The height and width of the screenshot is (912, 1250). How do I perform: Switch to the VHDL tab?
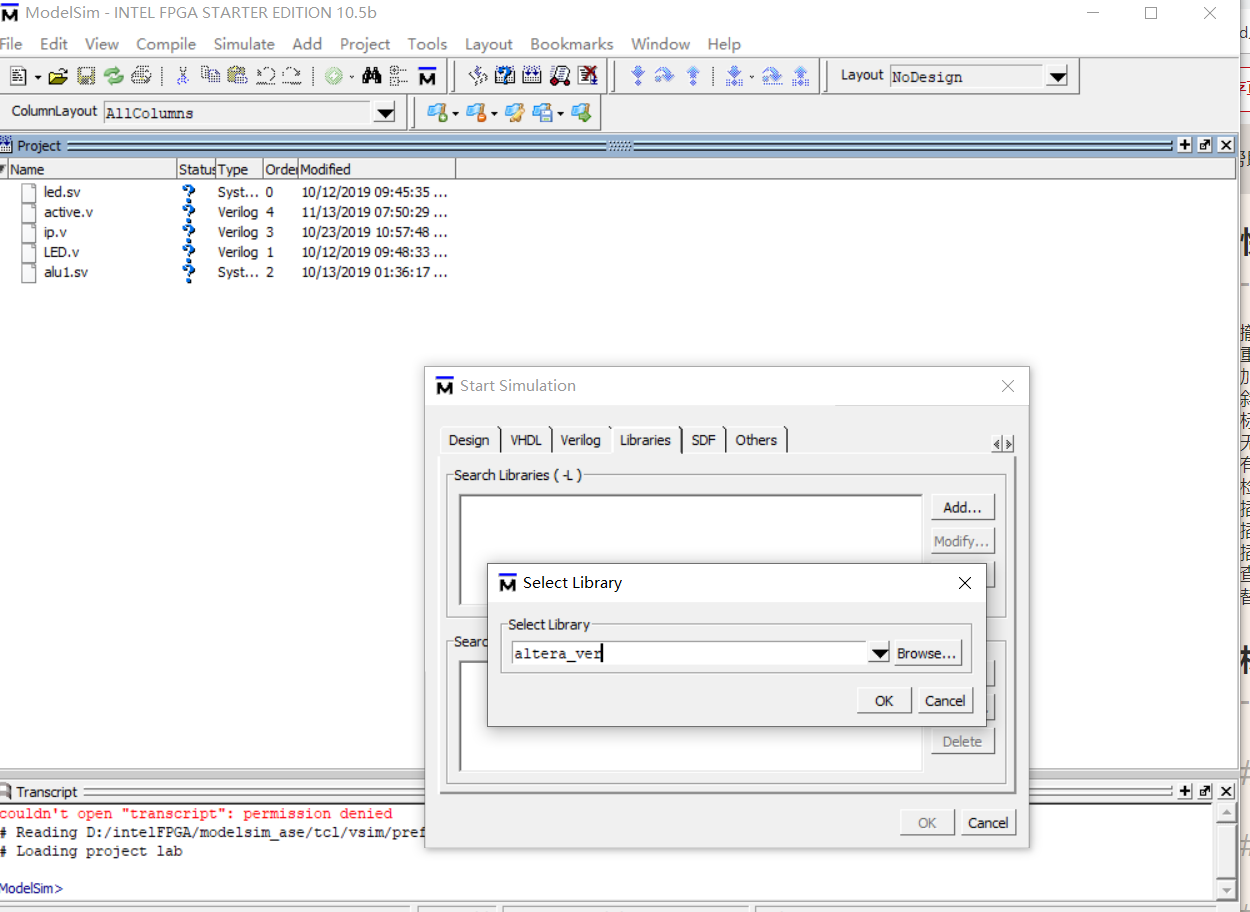(x=526, y=440)
